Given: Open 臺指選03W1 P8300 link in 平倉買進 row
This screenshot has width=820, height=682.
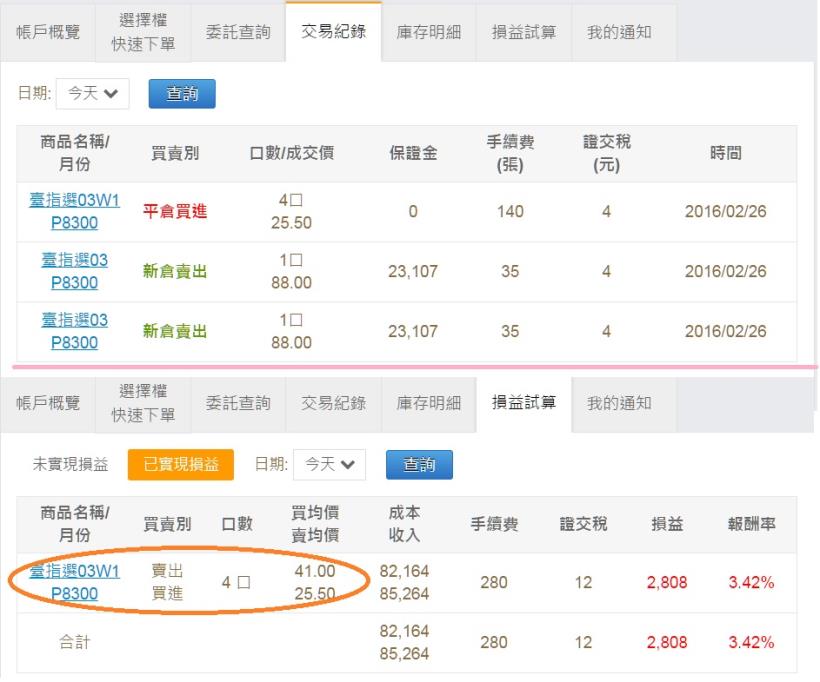Looking at the screenshot, I should 74,211.
